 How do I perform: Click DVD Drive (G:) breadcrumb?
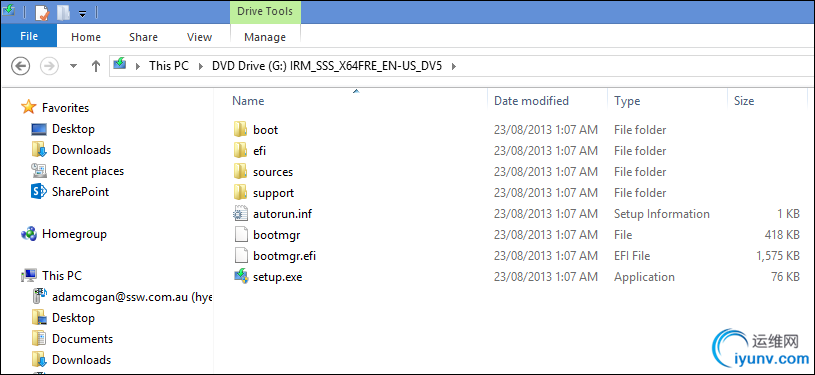[326, 66]
